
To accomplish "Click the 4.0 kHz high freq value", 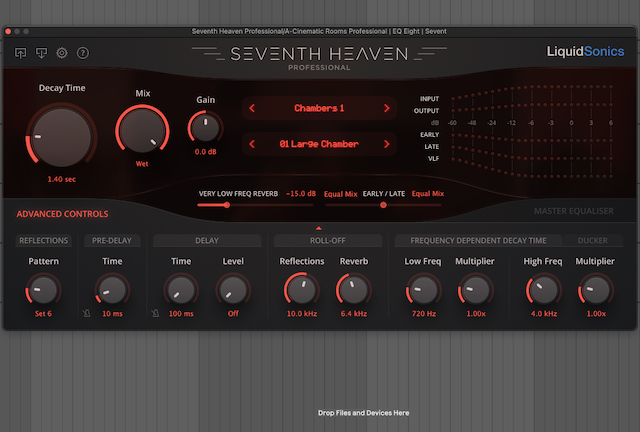I will point(544,314).
